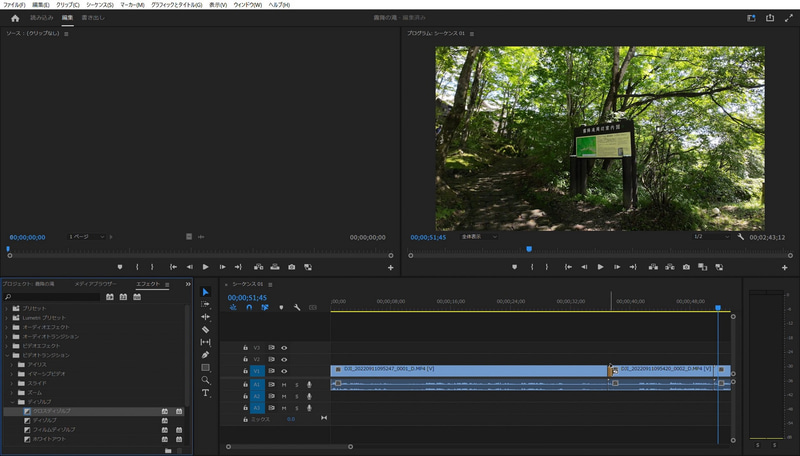The width and height of the screenshot is (800, 456).
Task: Toggle lock on video track V3
Action: click(244, 347)
